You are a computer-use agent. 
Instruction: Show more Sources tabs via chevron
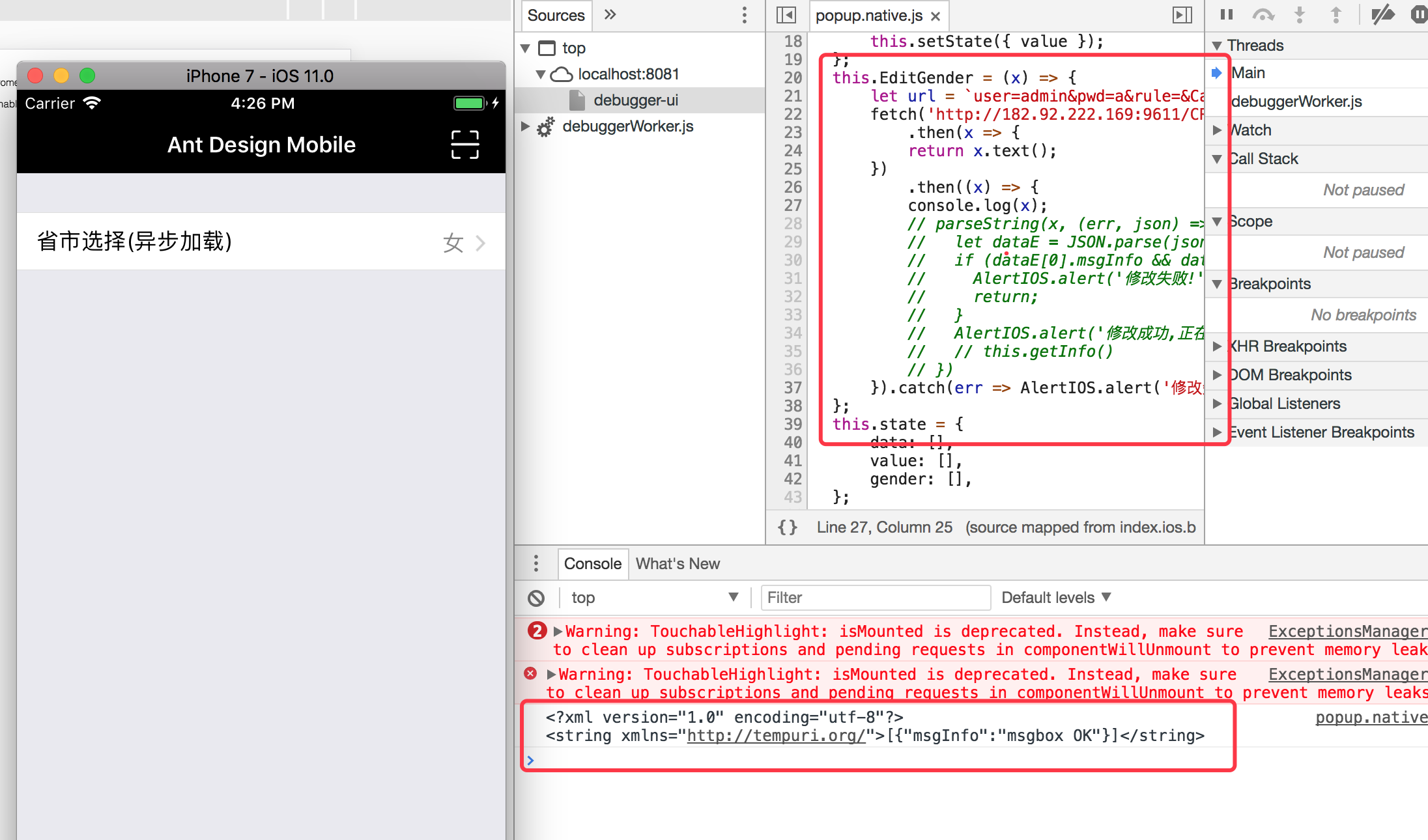pos(610,15)
